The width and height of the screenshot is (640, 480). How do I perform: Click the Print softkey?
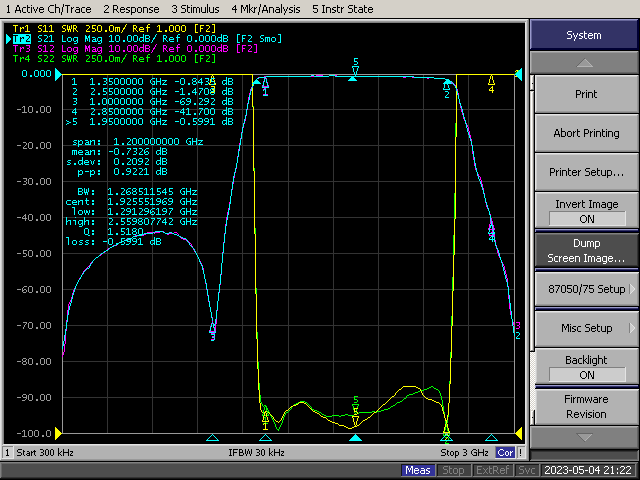coord(586,94)
